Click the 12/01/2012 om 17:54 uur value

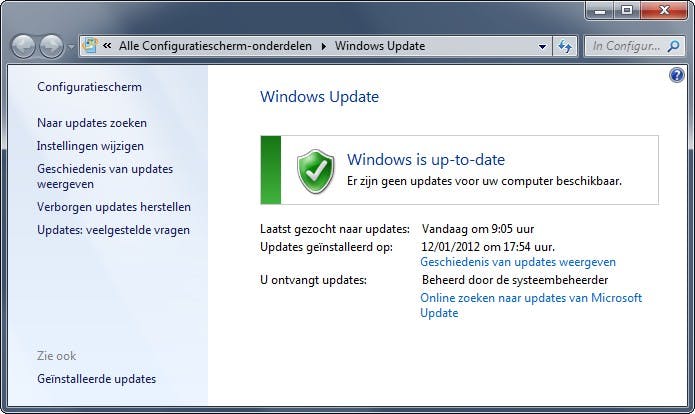[x=488, y=246]
